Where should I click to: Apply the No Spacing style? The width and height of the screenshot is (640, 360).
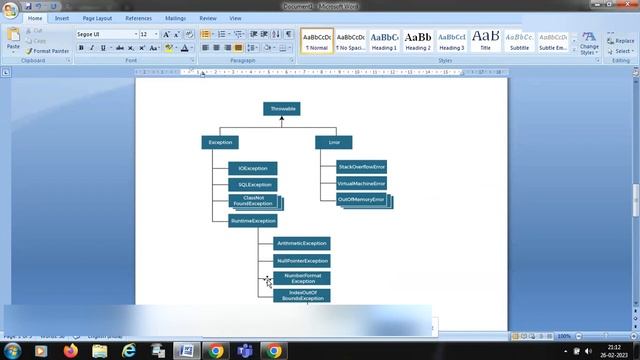(x=350, y=41)
